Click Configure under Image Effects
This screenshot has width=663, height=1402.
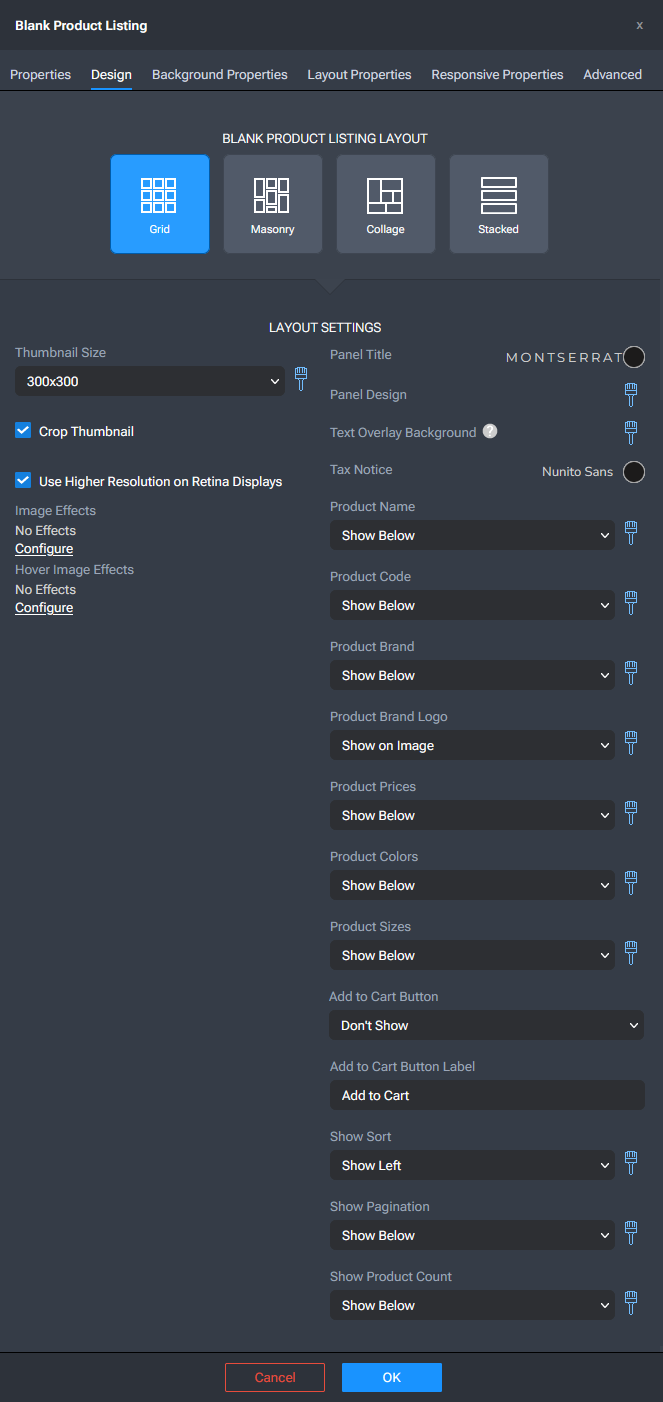point(44,549)
